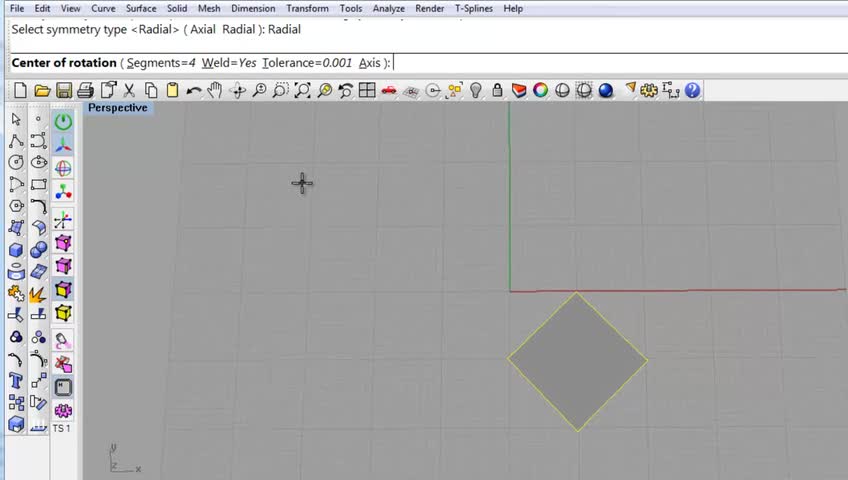Click the Explode icon
Image resolution: width=848 pixels, height=480 pixels.
(38, 294)
